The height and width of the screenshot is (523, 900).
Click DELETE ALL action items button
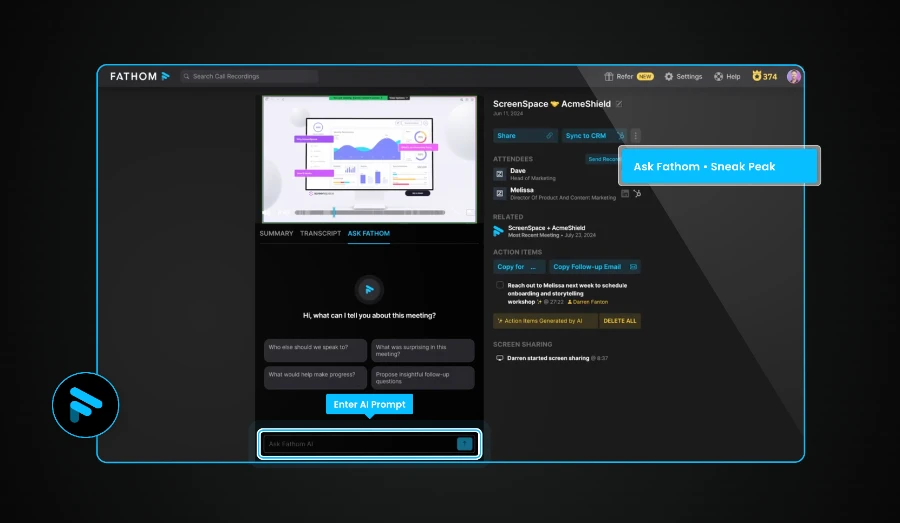click(x=620, y=321)
